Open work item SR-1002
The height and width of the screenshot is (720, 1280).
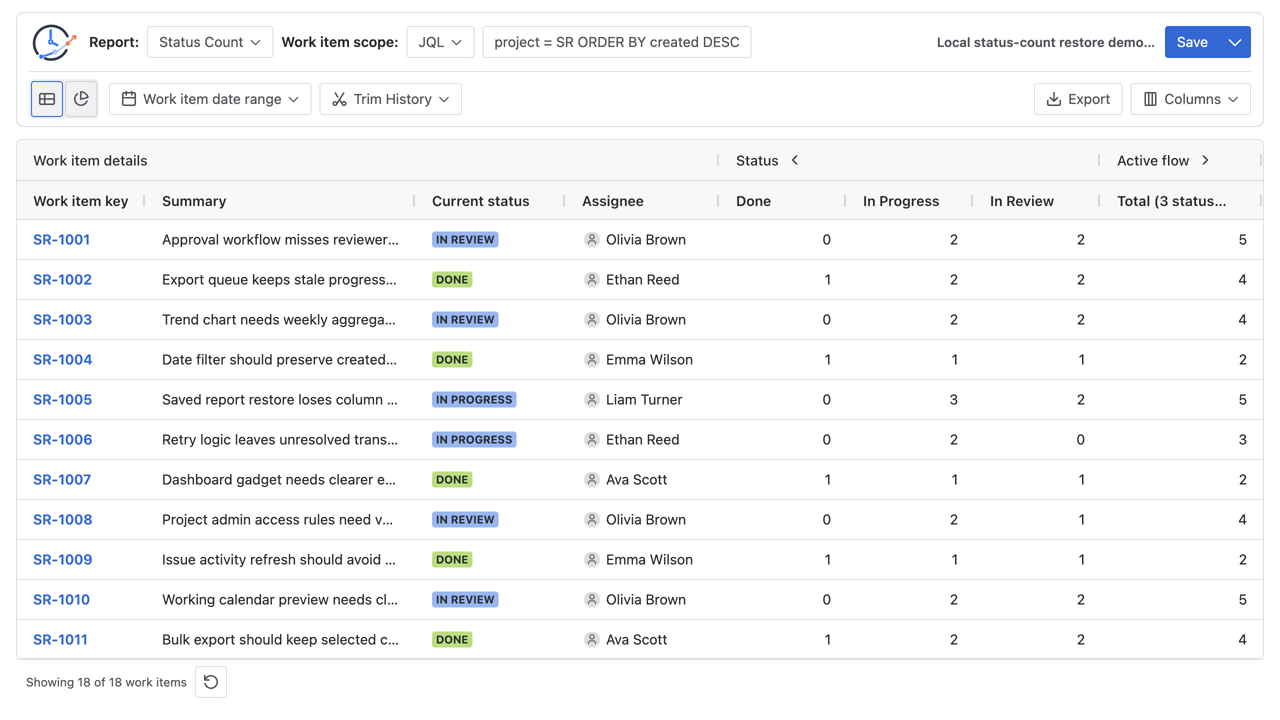[62, 279]
